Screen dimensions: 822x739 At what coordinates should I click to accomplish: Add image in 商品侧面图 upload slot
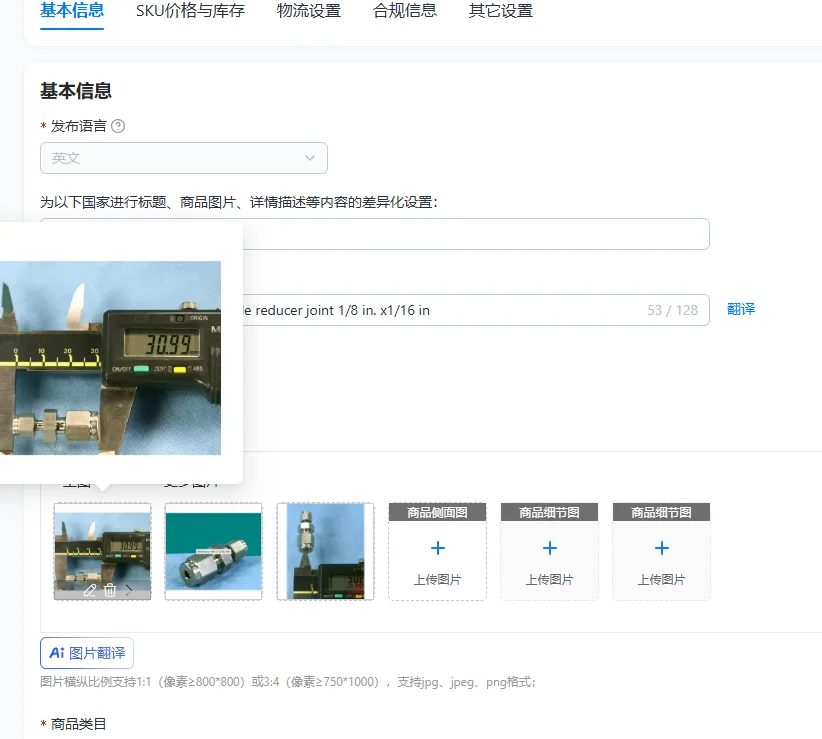(437, 551)
